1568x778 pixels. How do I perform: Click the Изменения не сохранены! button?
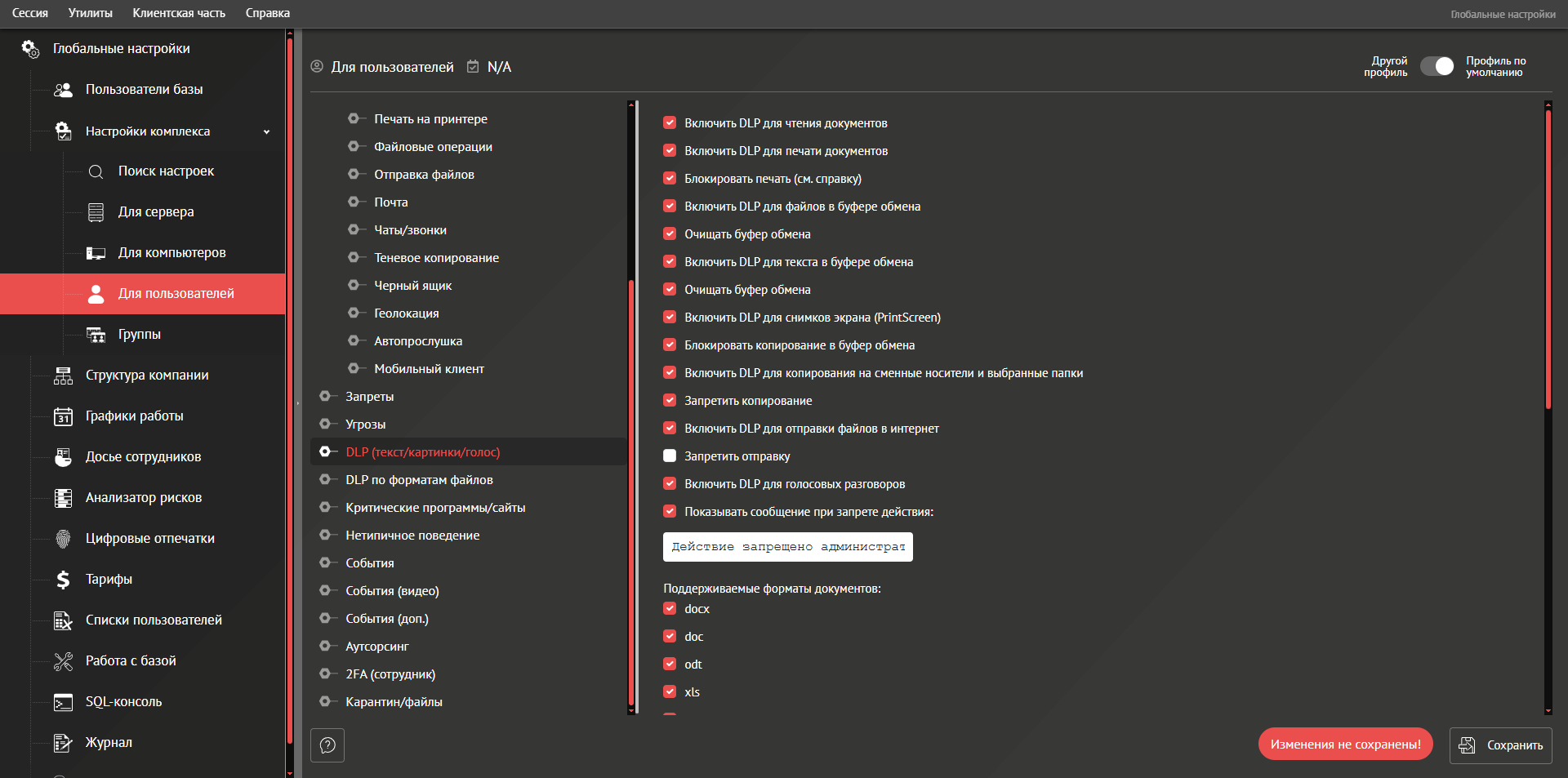[x=1345, y=745]
